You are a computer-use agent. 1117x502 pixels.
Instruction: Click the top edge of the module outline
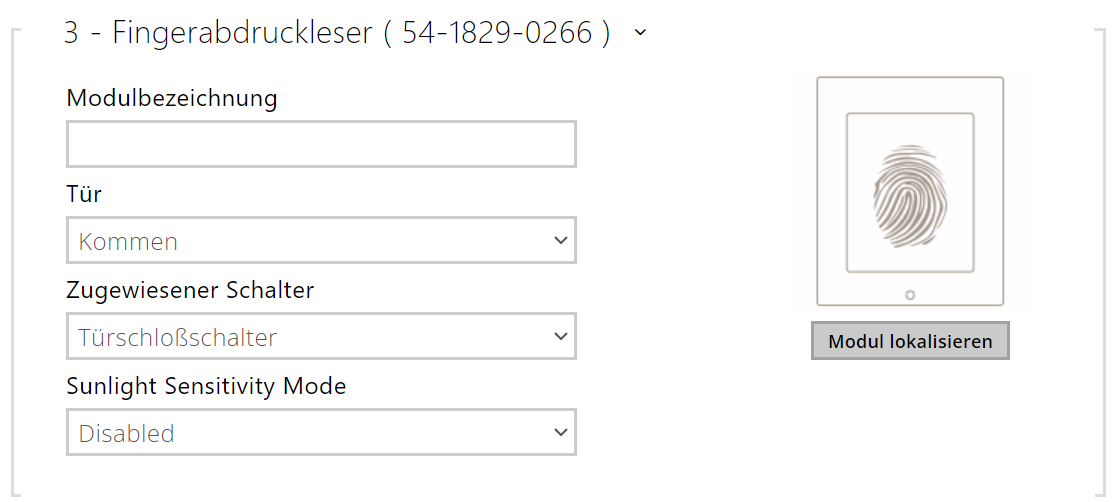coord(909,78)
